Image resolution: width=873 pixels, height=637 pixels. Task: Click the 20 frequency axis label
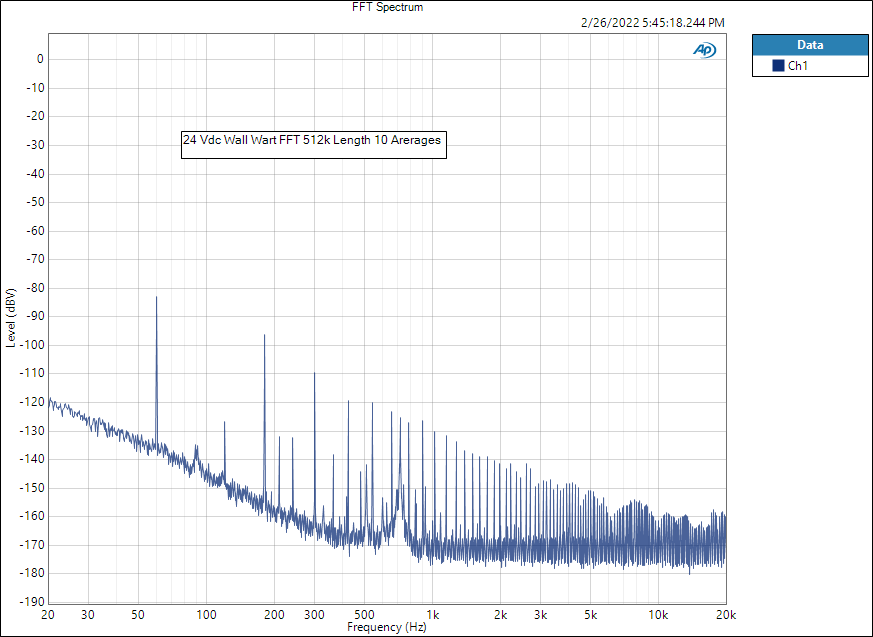(x=48, y=615)
